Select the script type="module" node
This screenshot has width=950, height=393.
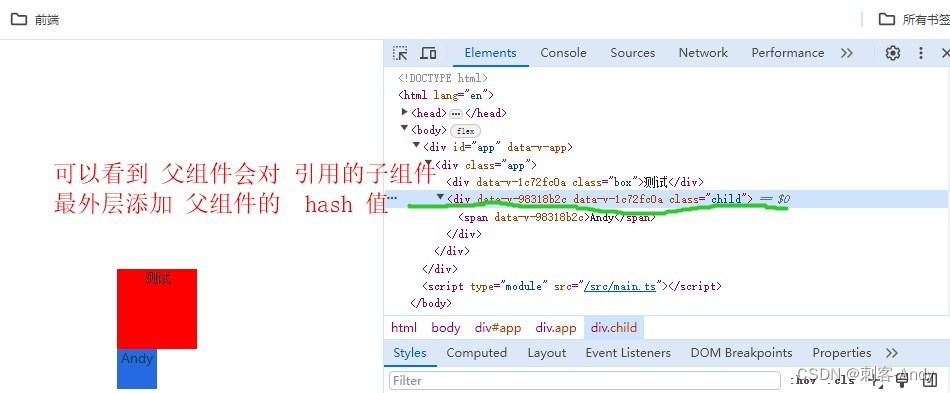(572, 286)
